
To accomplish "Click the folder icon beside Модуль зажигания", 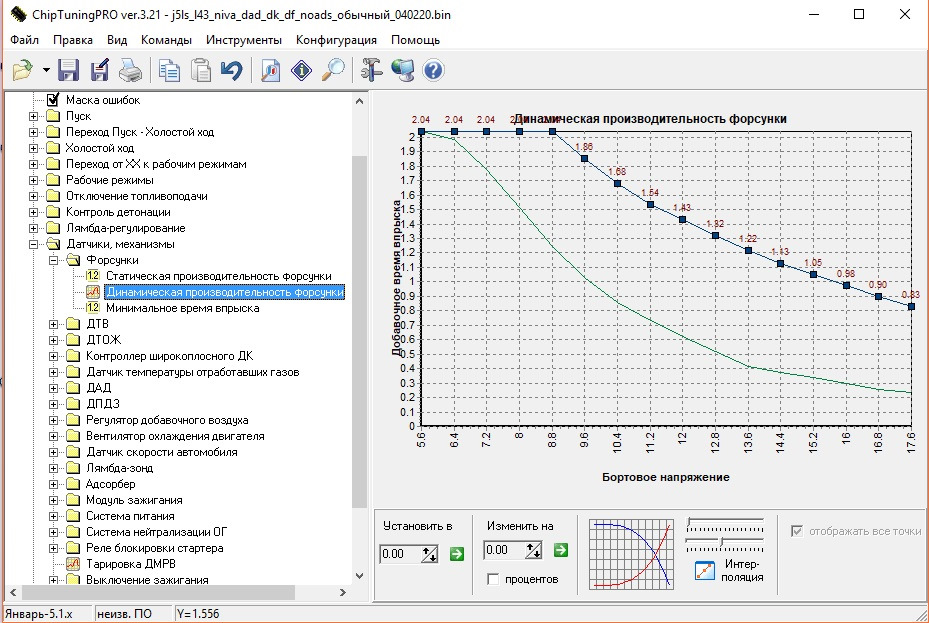I will click(x=73, y=500).
